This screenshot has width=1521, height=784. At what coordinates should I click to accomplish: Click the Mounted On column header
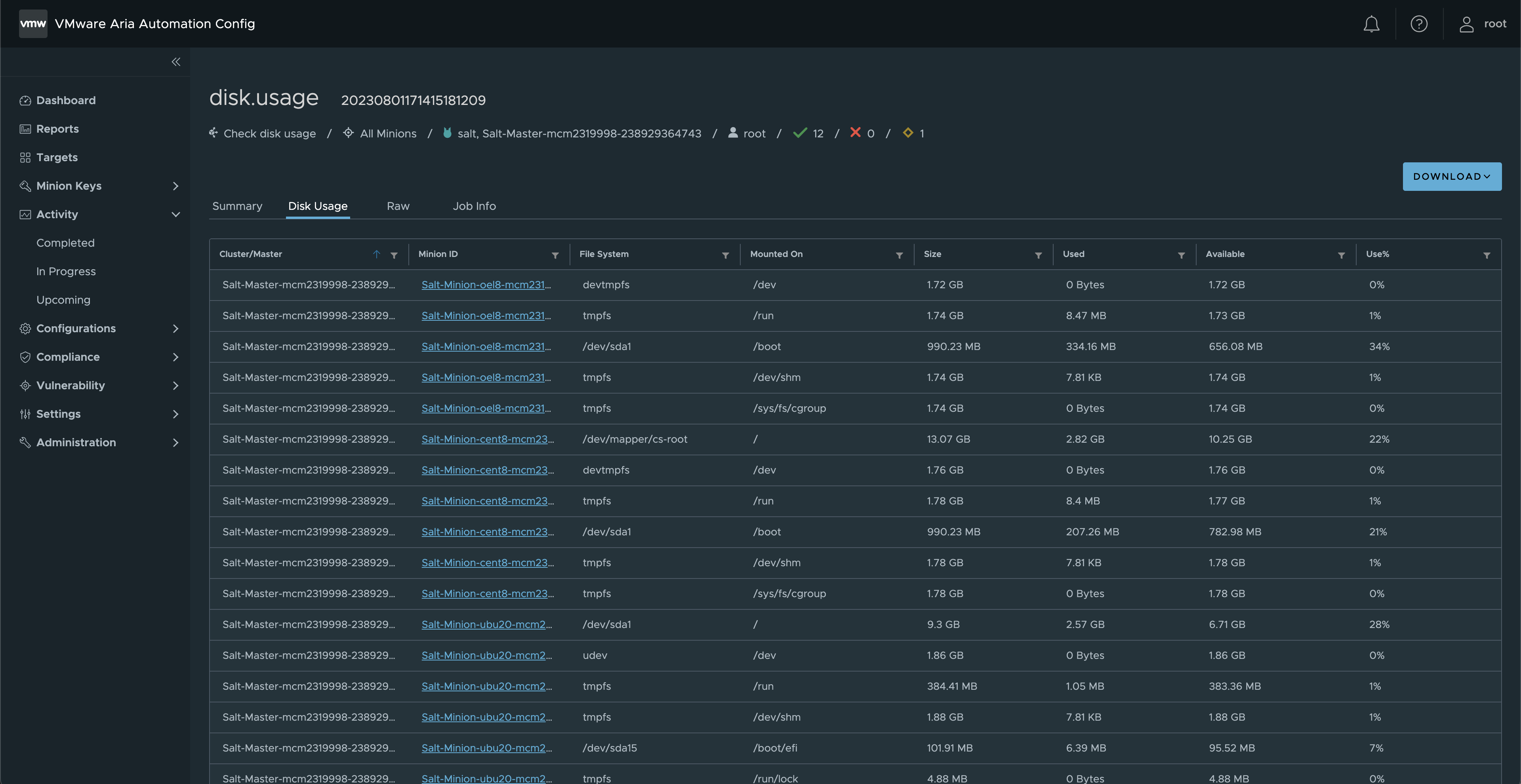pyautogui.click(x=776, y=254)
